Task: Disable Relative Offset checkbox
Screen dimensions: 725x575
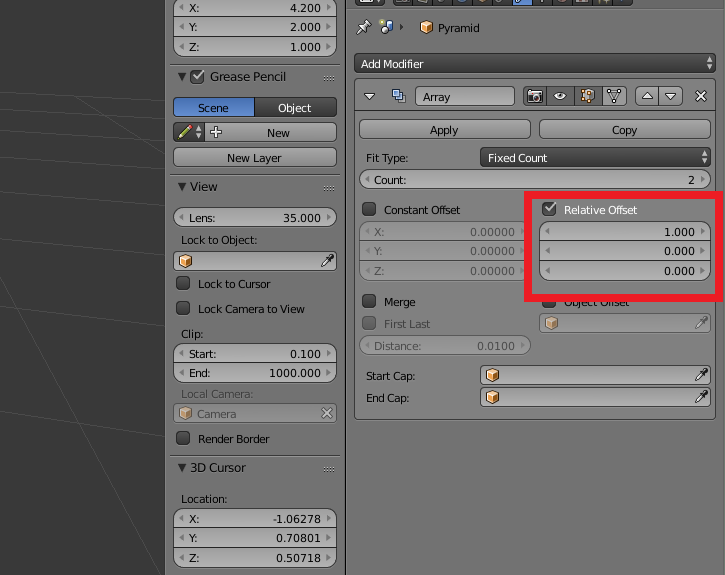Action: pos(549,209)
